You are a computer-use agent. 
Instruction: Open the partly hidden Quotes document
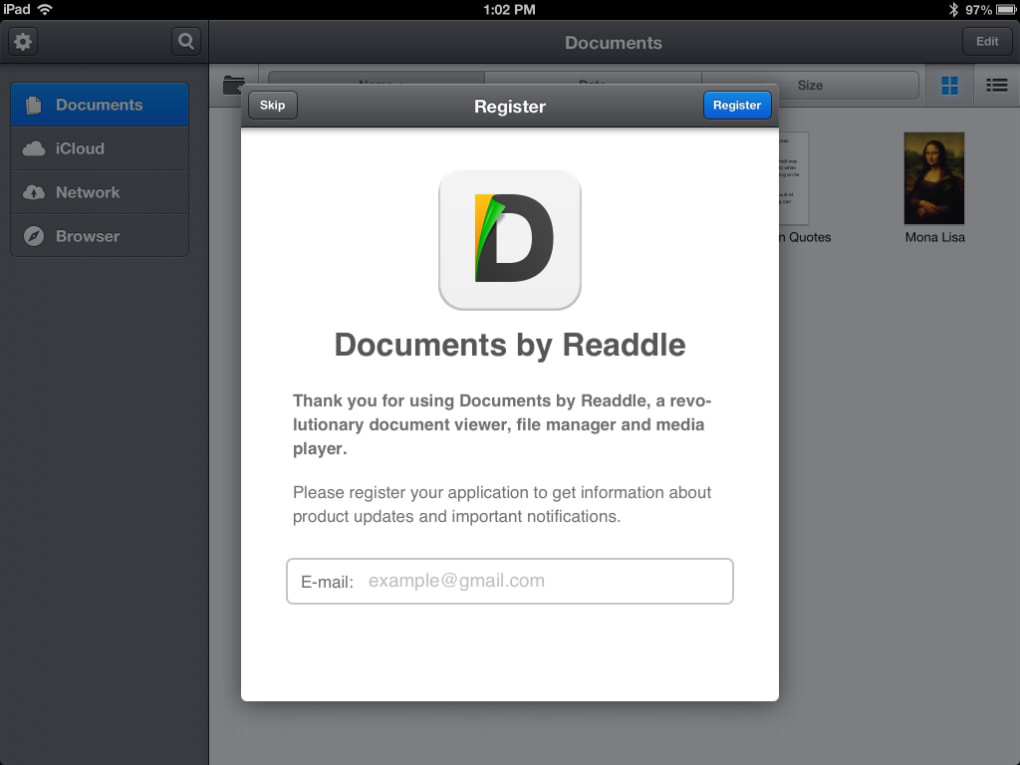(794, 178)
